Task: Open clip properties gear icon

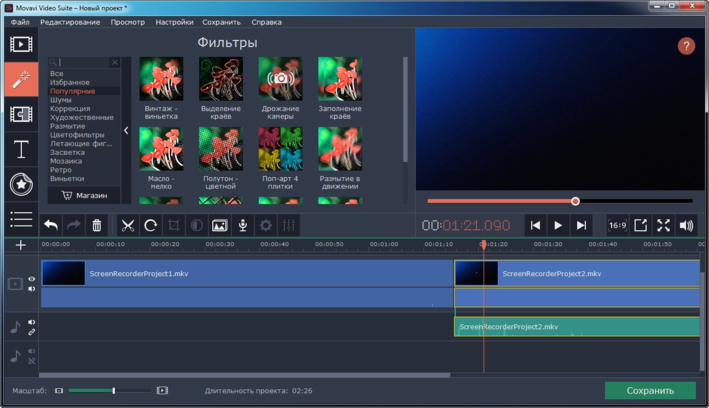Action: point(266,225)
